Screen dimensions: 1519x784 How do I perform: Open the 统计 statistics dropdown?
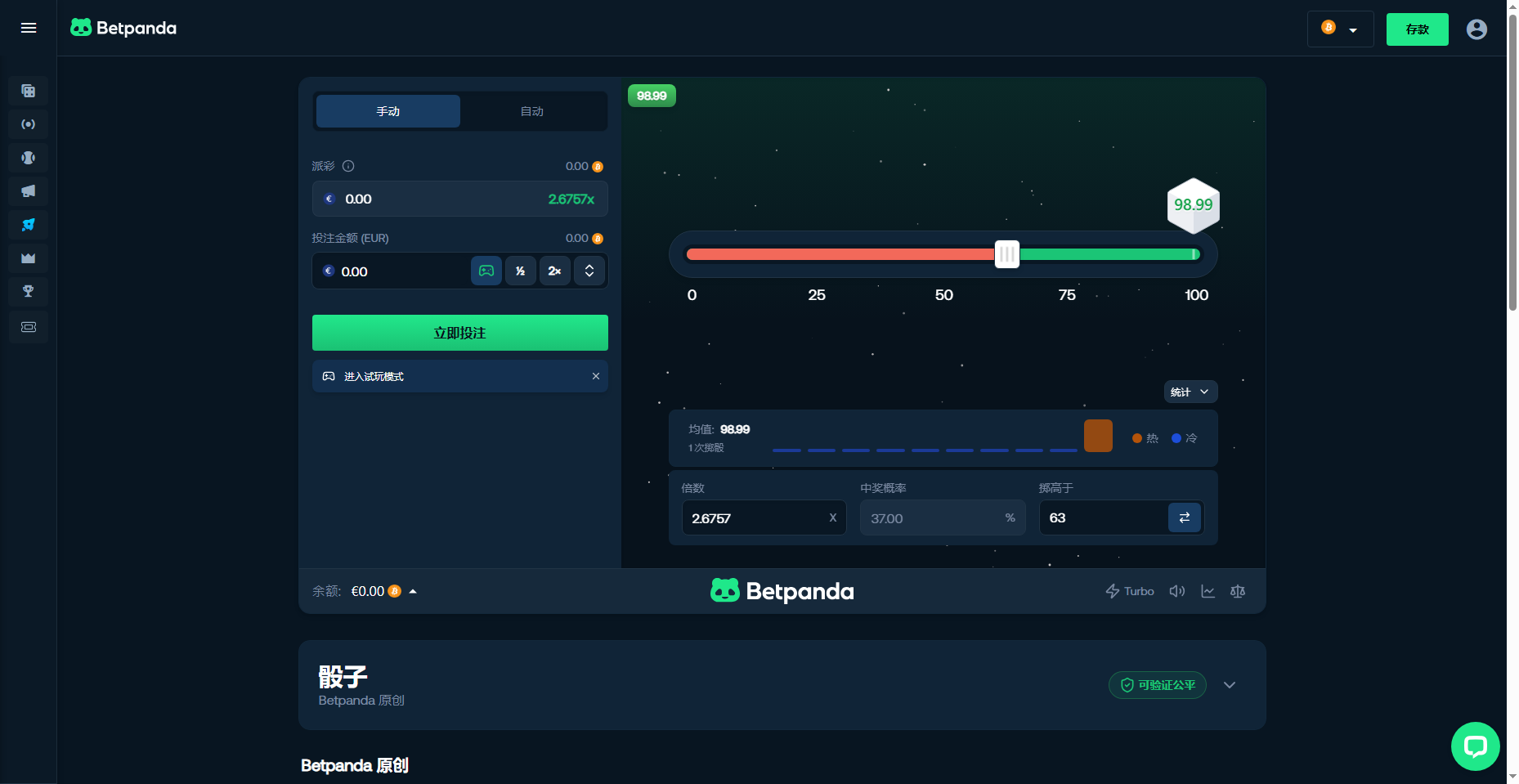1190,392
